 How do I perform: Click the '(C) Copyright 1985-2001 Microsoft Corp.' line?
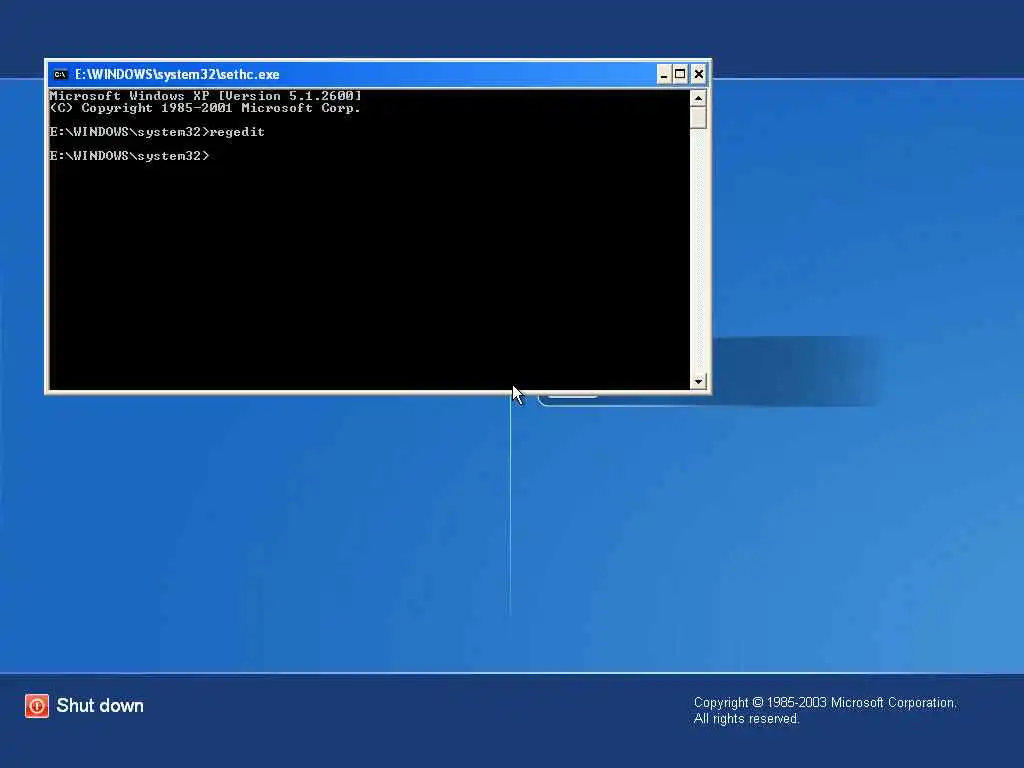point(205,108)
